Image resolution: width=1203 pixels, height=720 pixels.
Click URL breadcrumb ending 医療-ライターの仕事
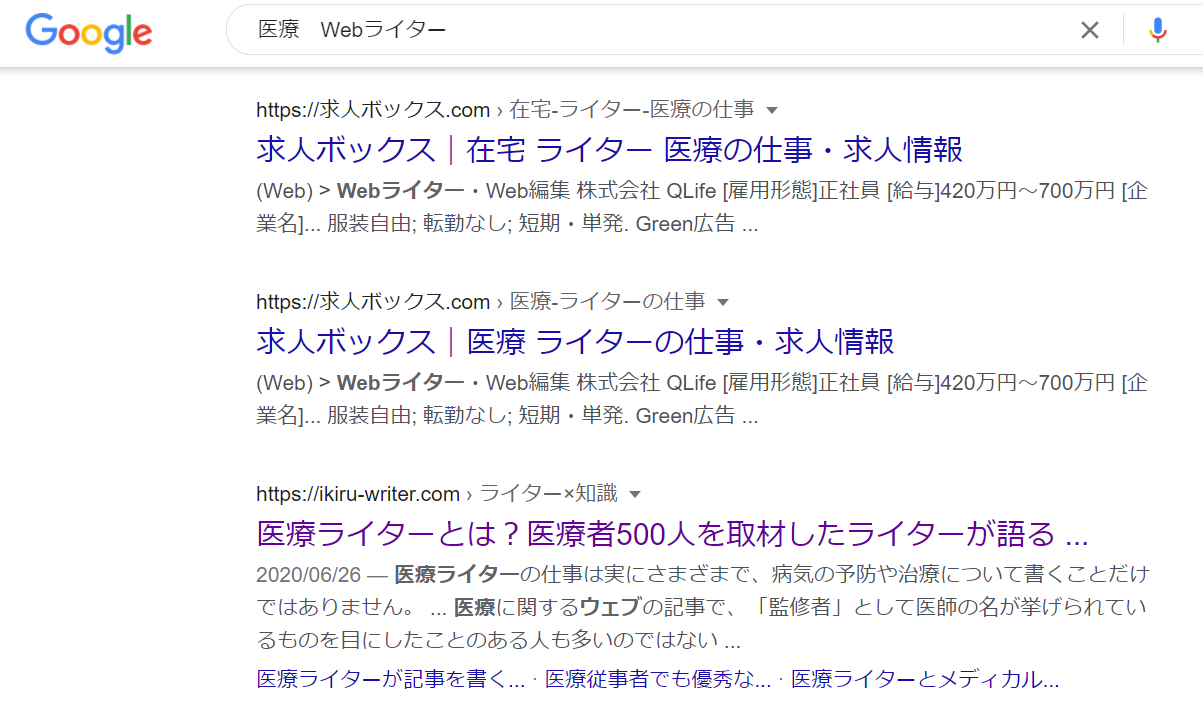[481, 302]
